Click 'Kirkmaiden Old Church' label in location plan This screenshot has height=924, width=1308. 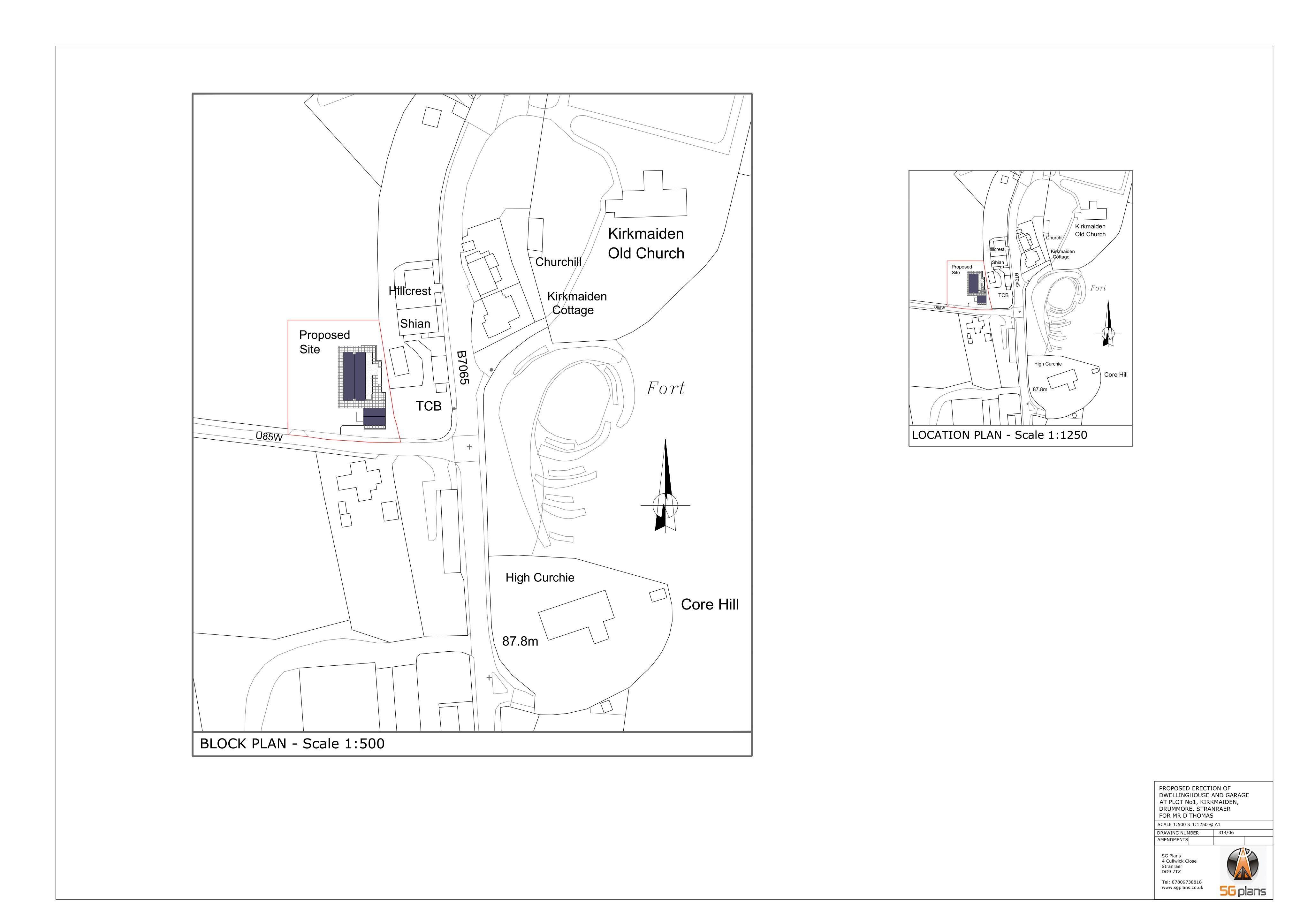point(1091,230)
